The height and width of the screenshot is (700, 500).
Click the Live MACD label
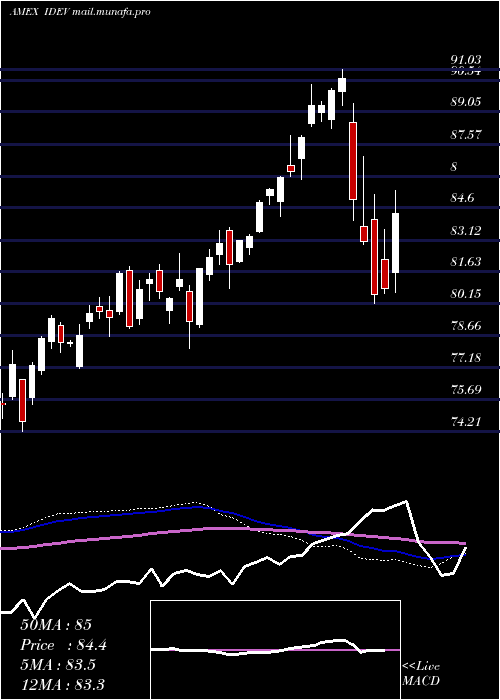point(421,674)
